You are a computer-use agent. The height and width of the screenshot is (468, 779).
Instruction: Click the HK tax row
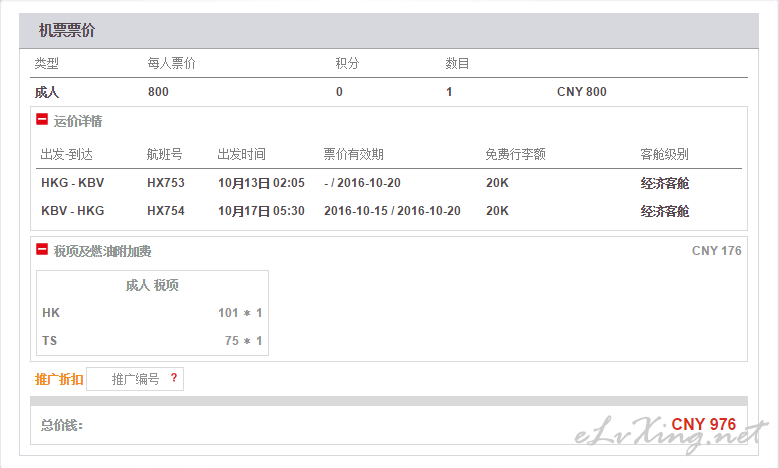tap(151, 313)
